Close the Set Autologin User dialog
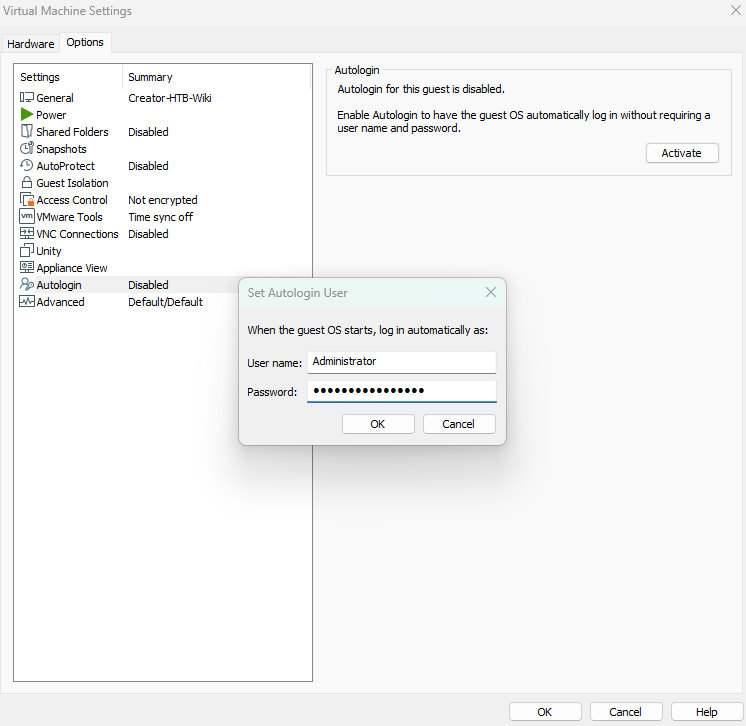This screenshot has width=746, height=726. click(x=491, y=293)
